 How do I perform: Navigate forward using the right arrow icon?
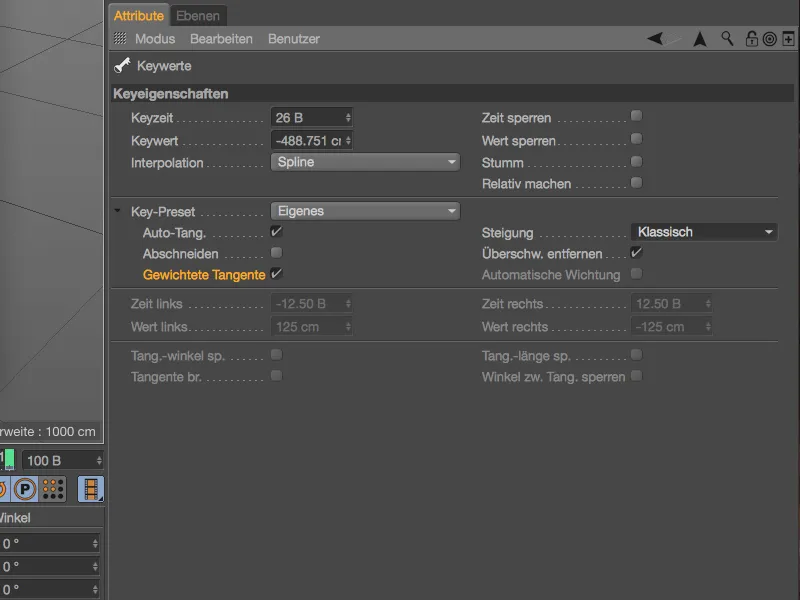pyautogui.click(x=700, y=38)
